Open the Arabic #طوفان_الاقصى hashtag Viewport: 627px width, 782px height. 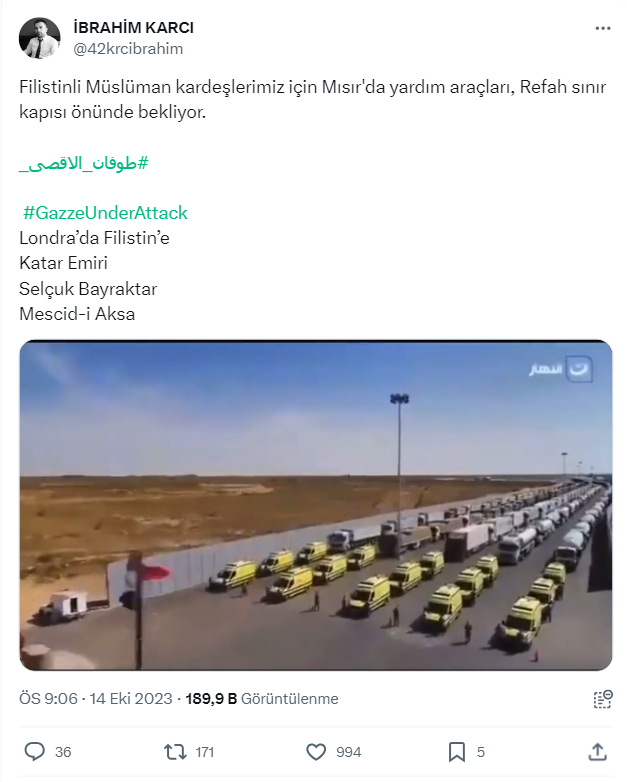point(84,163)
